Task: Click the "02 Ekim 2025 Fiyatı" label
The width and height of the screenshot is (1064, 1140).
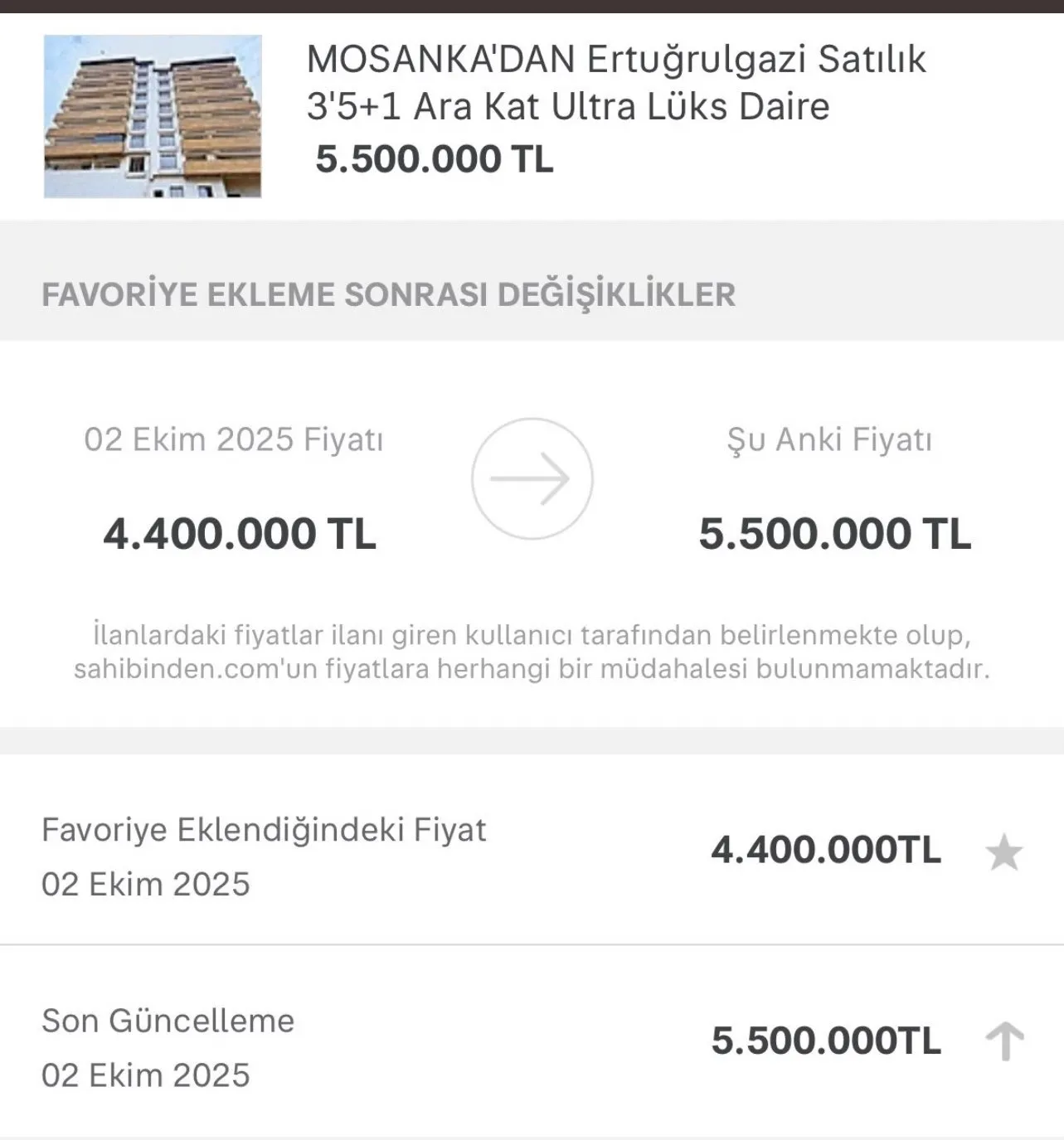Action: (x=233, y=439)
